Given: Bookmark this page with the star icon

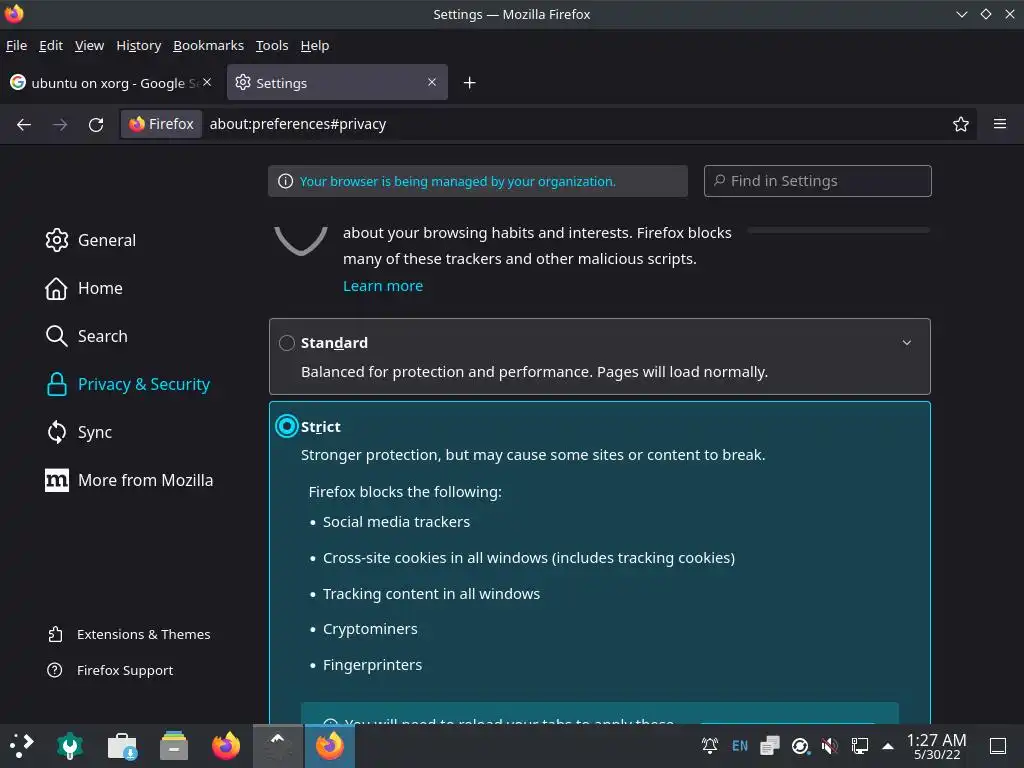Looking at the screenshot, I should (960, 124).
